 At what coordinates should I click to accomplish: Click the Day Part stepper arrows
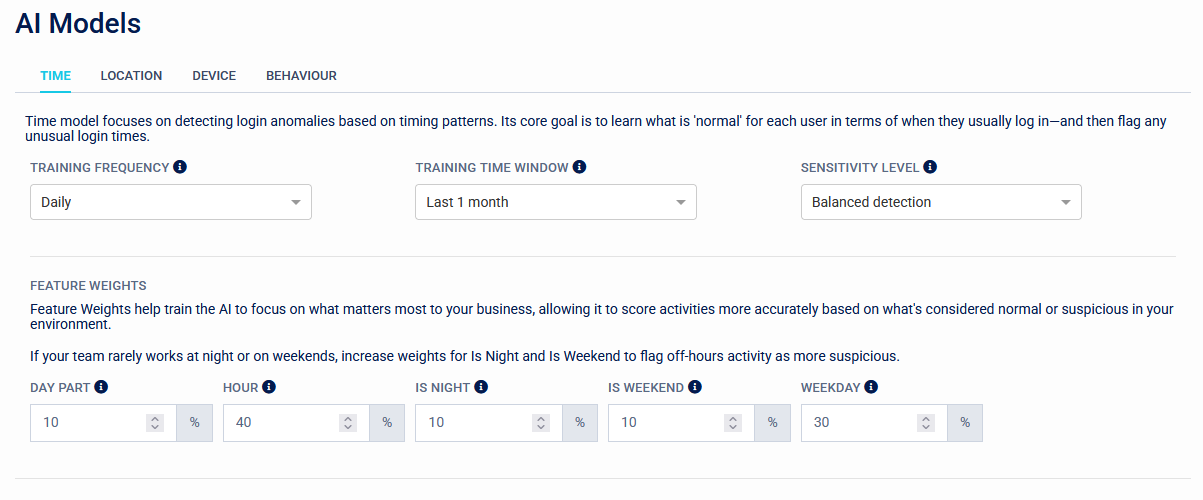[x=155, y=423]
